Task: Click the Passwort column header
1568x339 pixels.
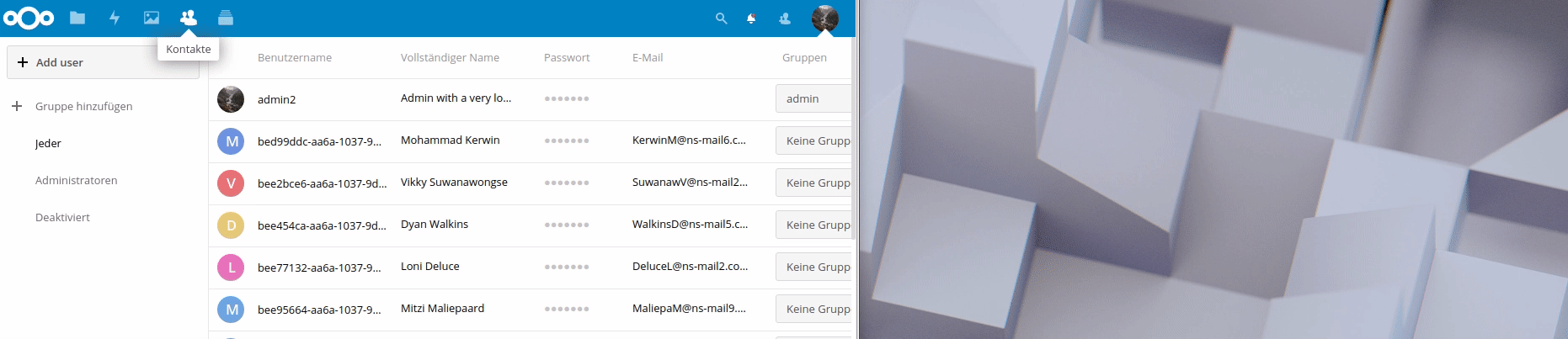Action: (x=567, y=57)
